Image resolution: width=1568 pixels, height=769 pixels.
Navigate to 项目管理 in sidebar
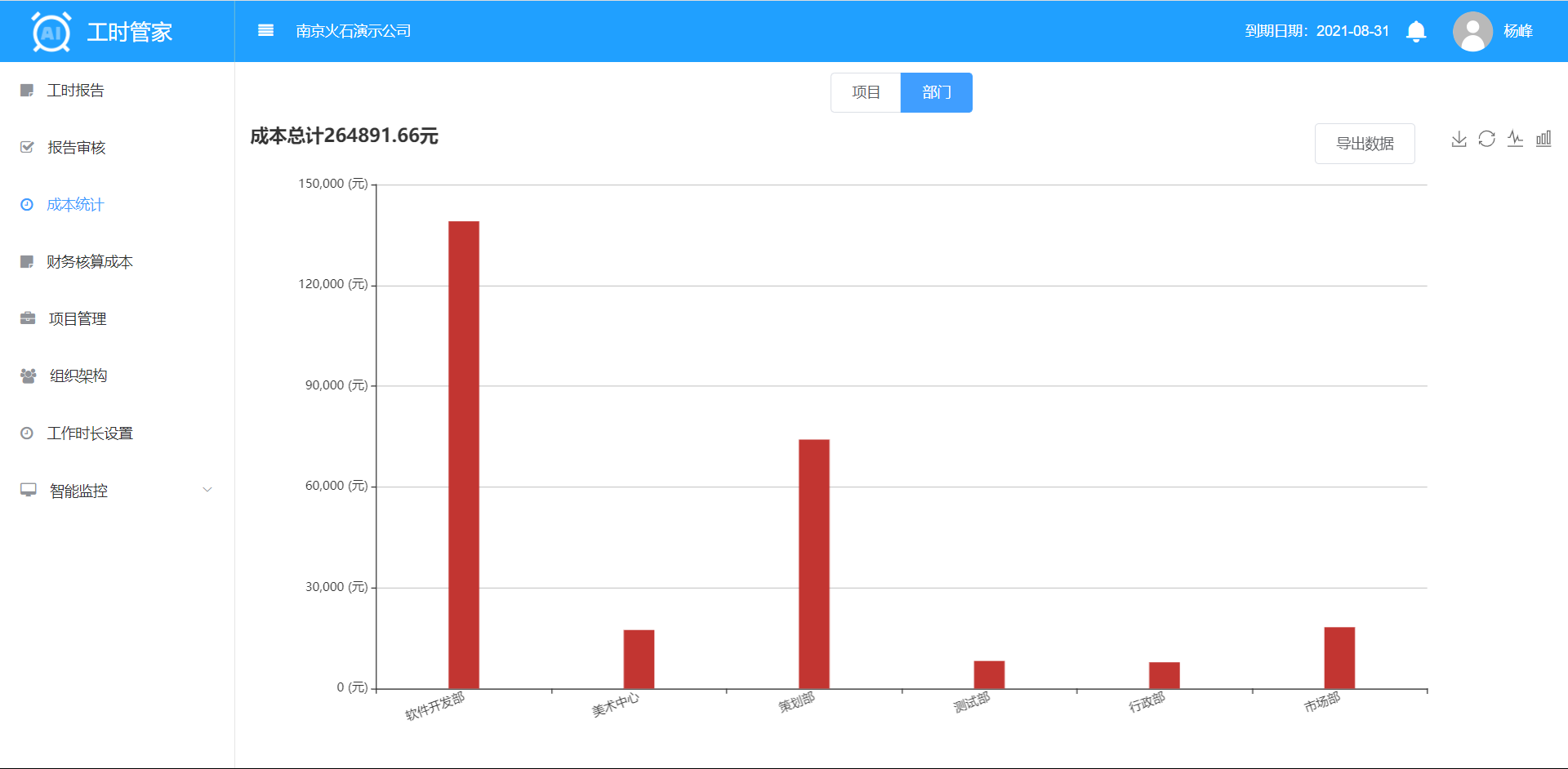tap(77, 319)
